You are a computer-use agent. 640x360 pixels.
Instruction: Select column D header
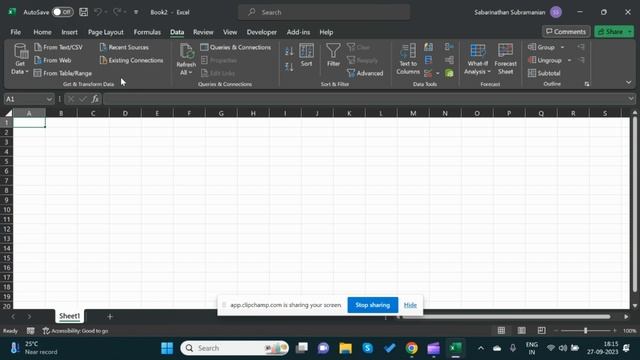coord(125,113)
